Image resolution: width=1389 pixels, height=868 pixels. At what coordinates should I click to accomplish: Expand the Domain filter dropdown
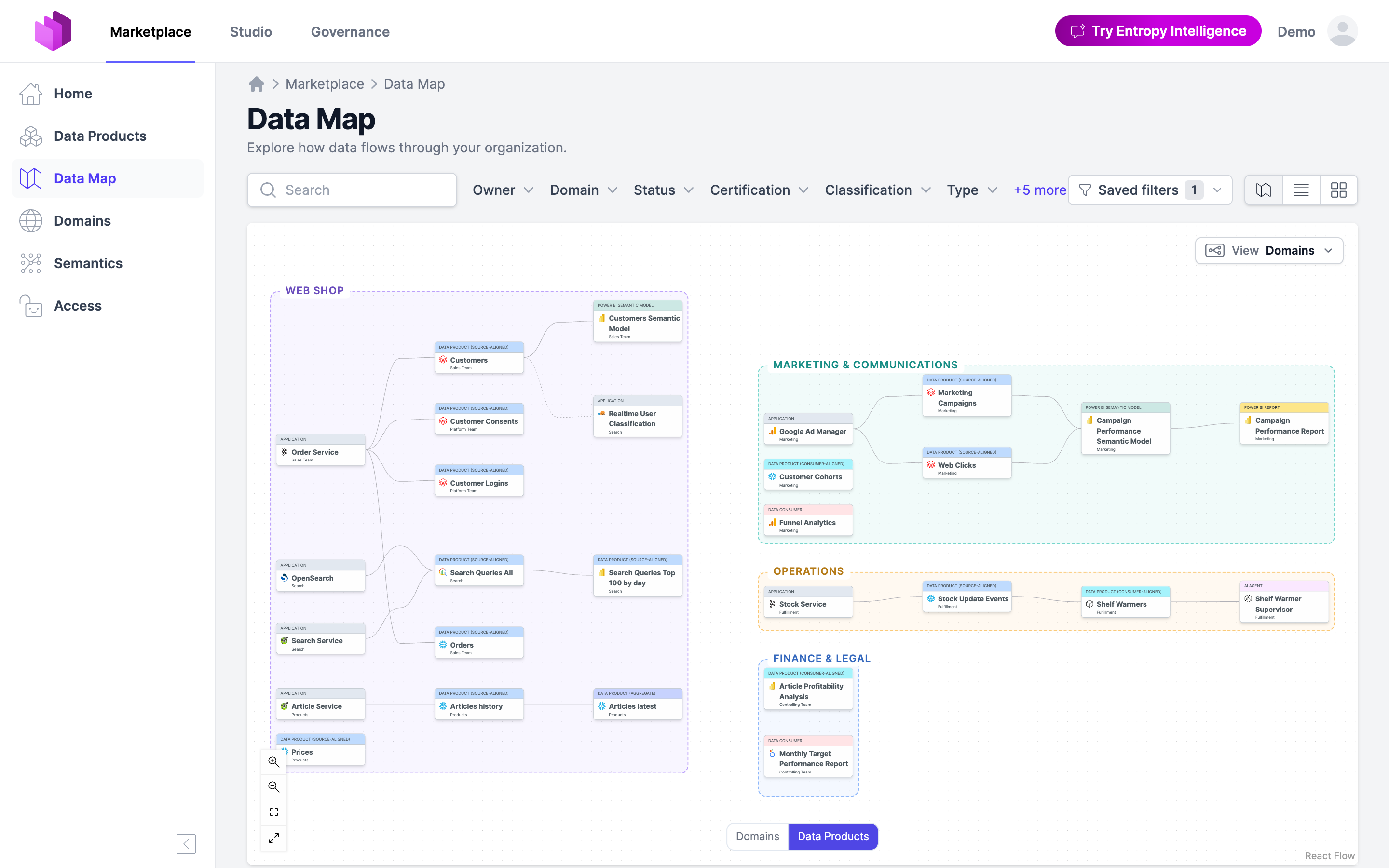click(583, 190)
